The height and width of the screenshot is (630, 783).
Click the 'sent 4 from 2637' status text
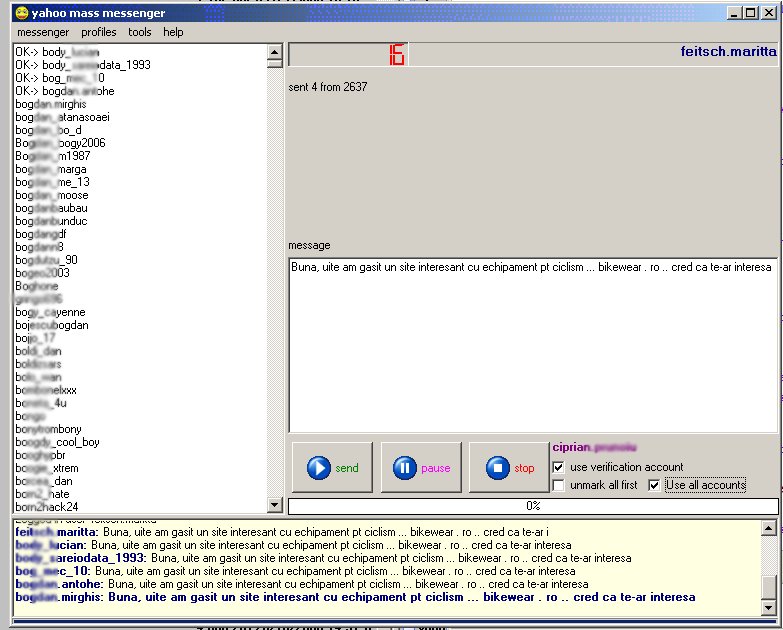[x=328, y=87]
